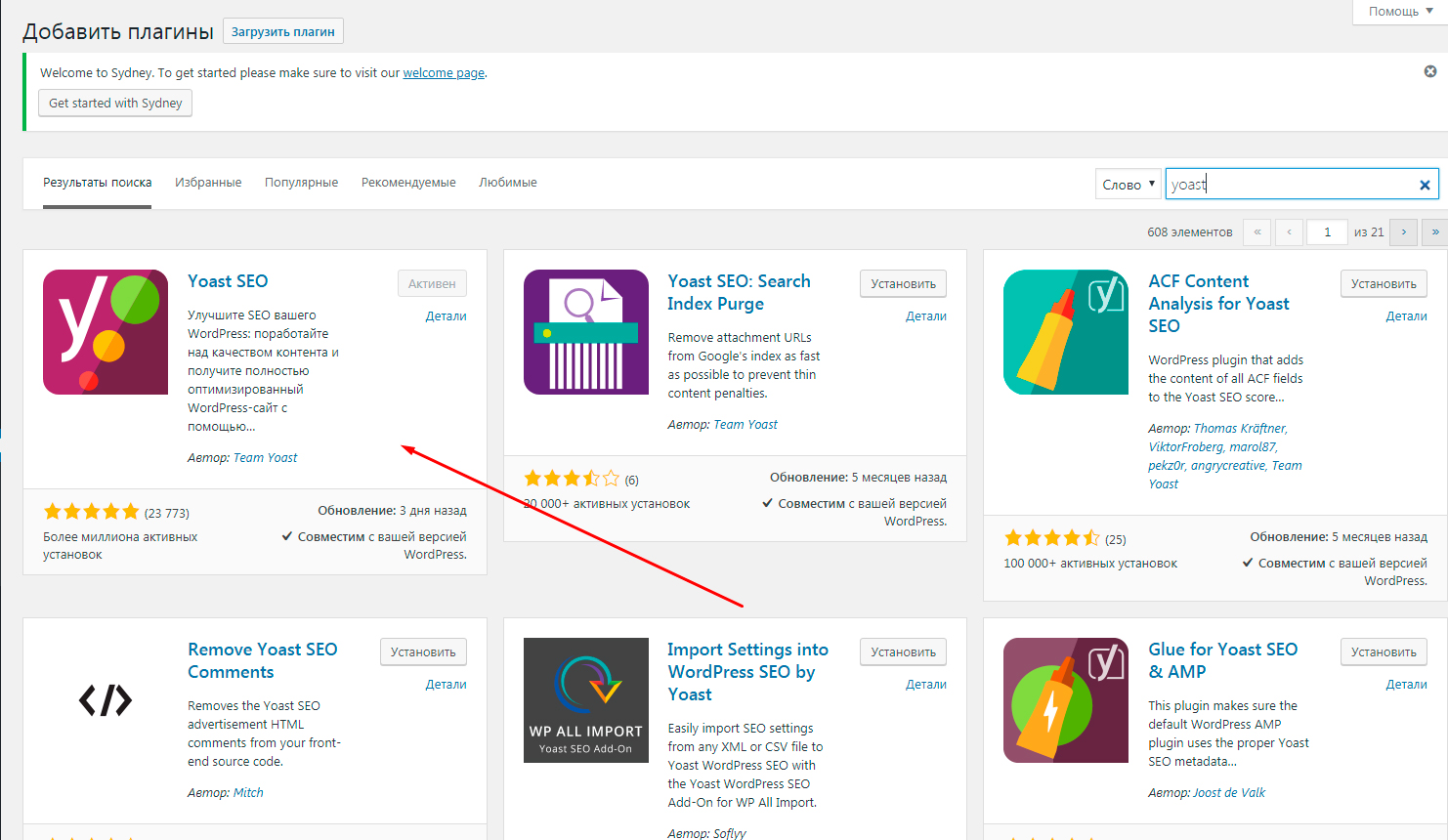Open Soflyy author link

click(x=729, y=833)
